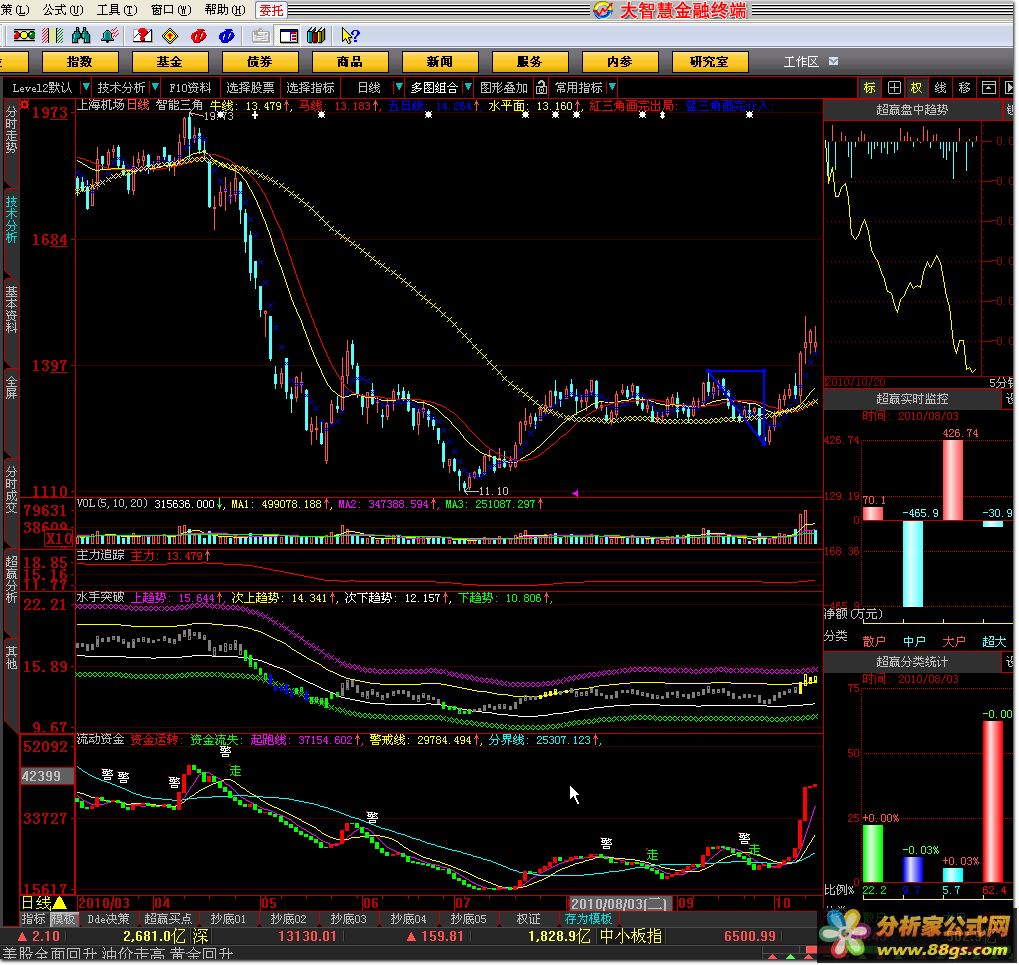
Task: Toggle the 移 move button
Action: (x=964, y=88)
